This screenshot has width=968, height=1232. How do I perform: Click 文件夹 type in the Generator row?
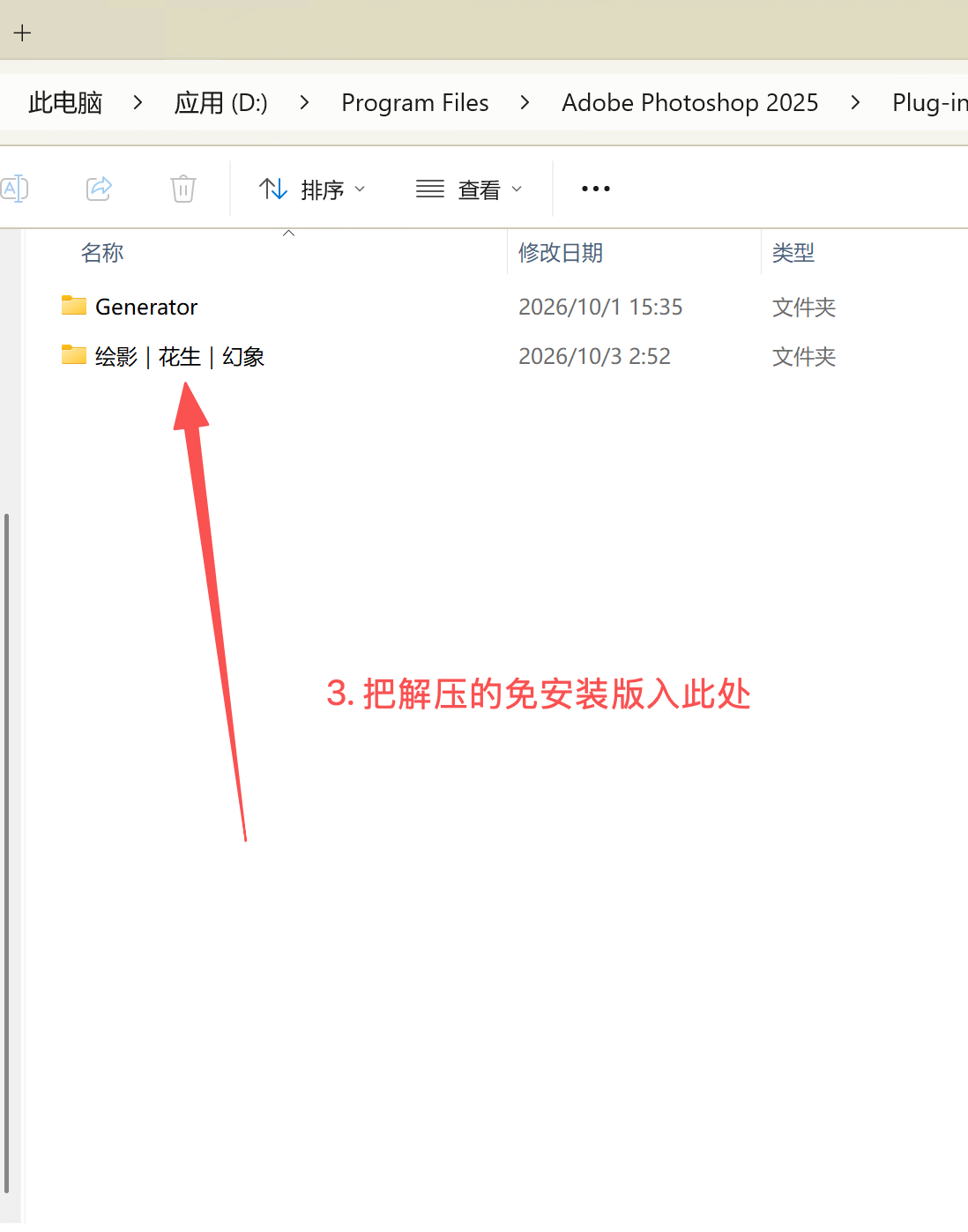pyautogui.click(x=804, y=308)
